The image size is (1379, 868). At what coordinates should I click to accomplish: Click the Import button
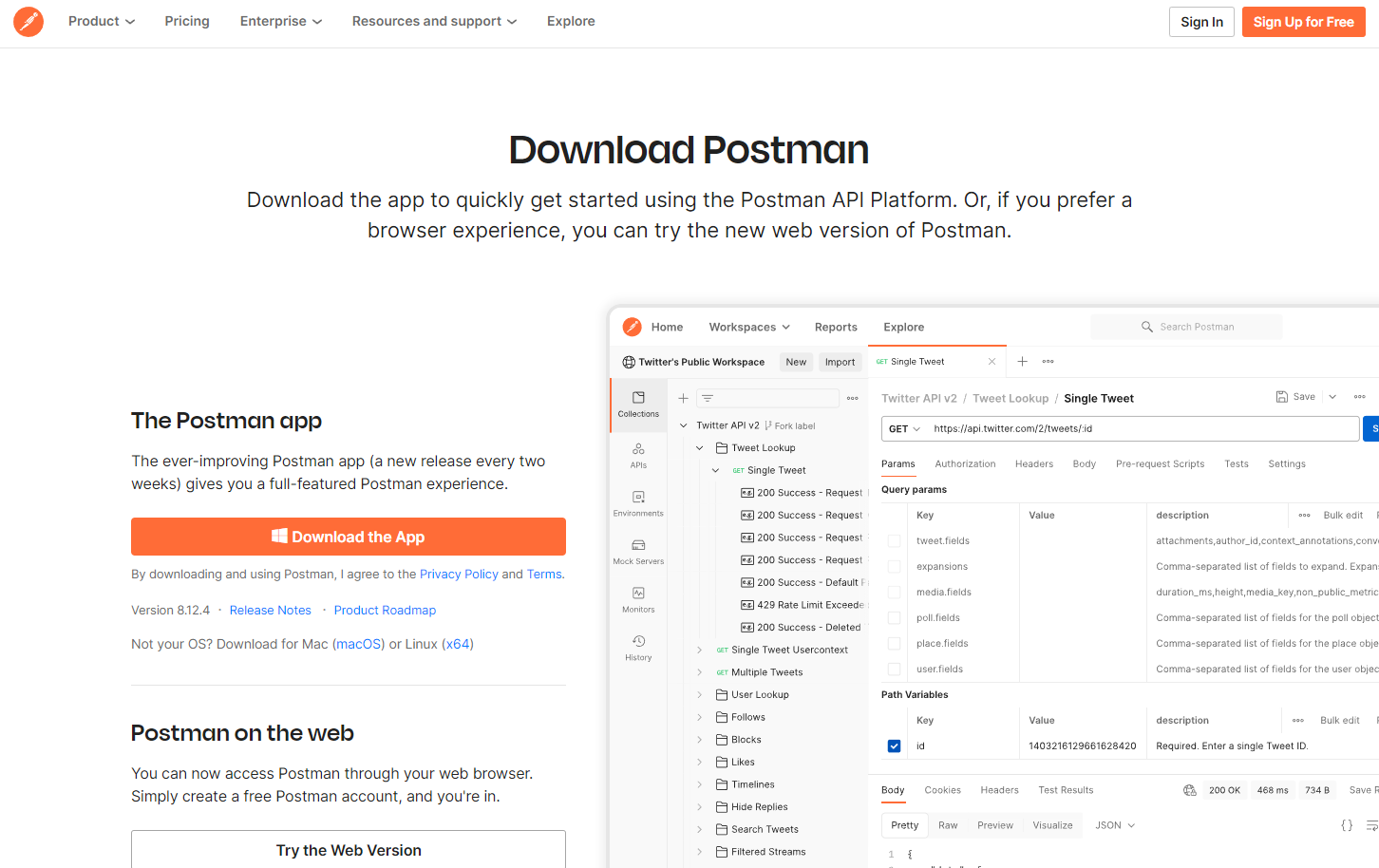pyautogui.click(x=840, y=362)
